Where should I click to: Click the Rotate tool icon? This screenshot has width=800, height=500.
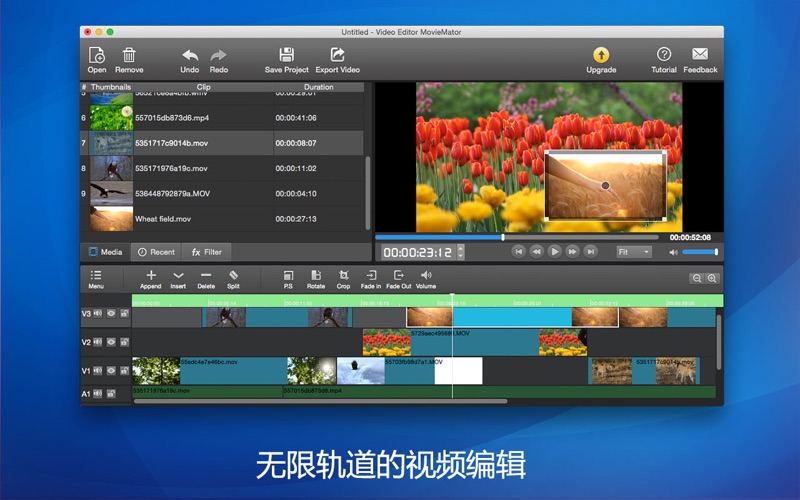(x=316, y=275)
